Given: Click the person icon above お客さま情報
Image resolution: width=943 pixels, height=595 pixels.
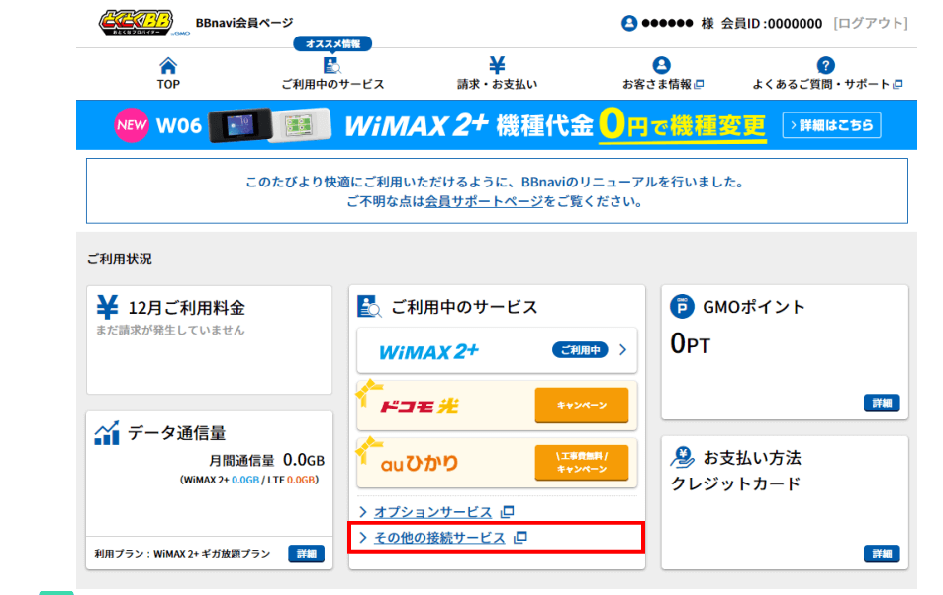Looking at the screenshot, I should tap(662, 65).
